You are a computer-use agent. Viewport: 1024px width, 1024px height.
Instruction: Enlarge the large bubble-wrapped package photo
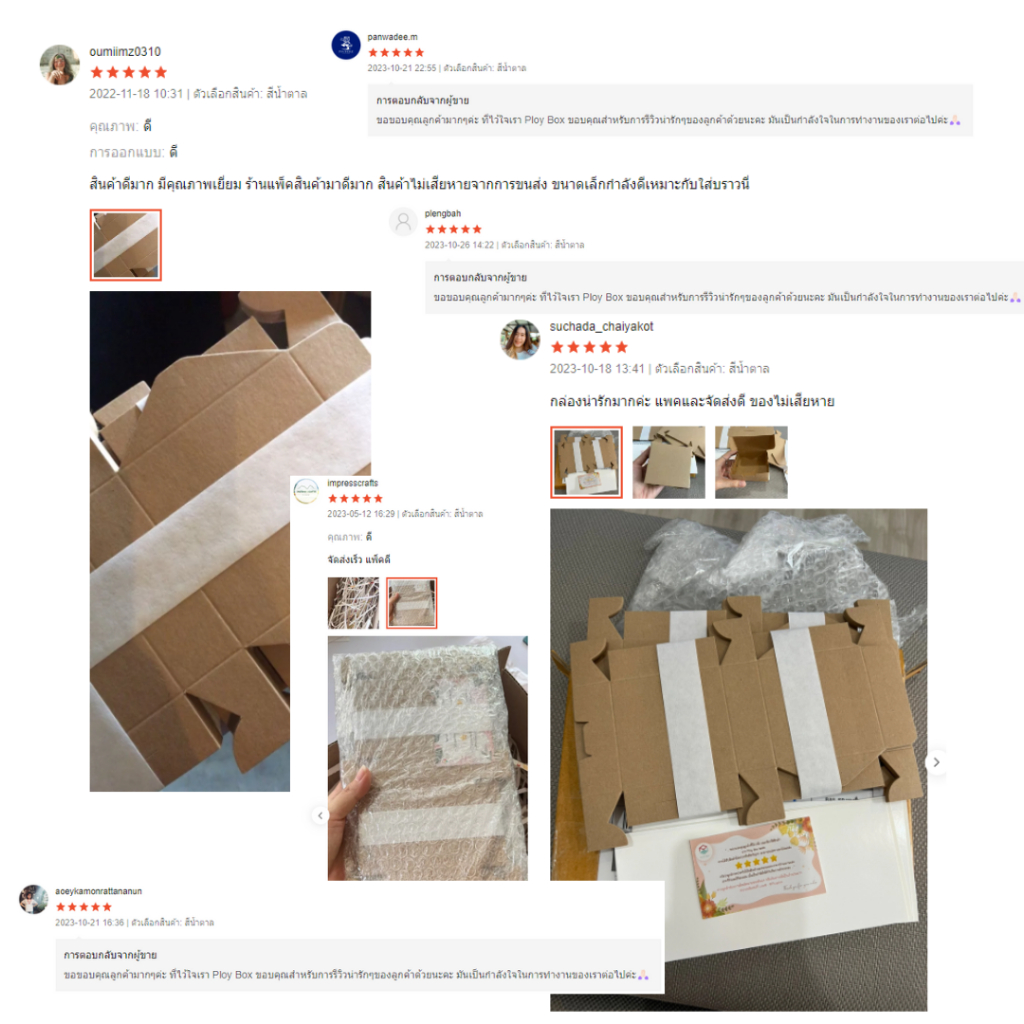pos(428,758)
